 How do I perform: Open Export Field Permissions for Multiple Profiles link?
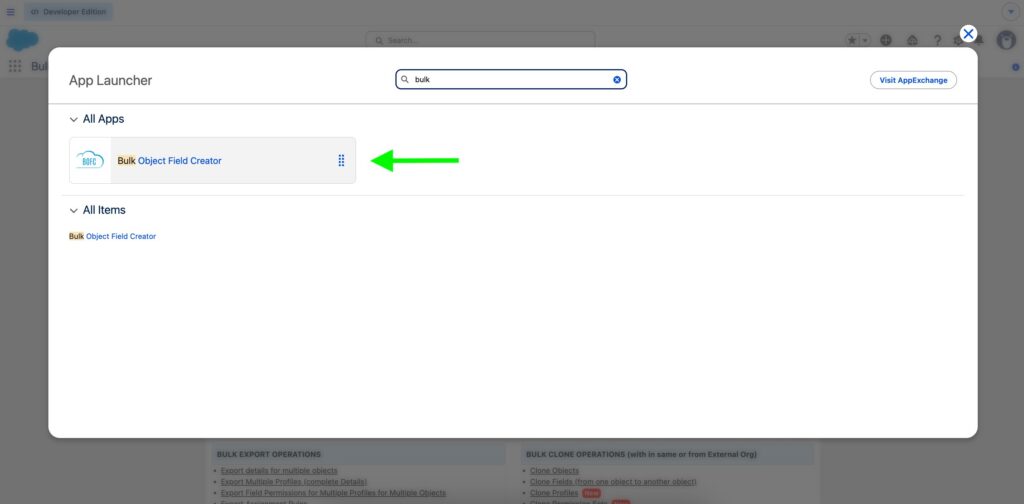click(x=333, y=493)
